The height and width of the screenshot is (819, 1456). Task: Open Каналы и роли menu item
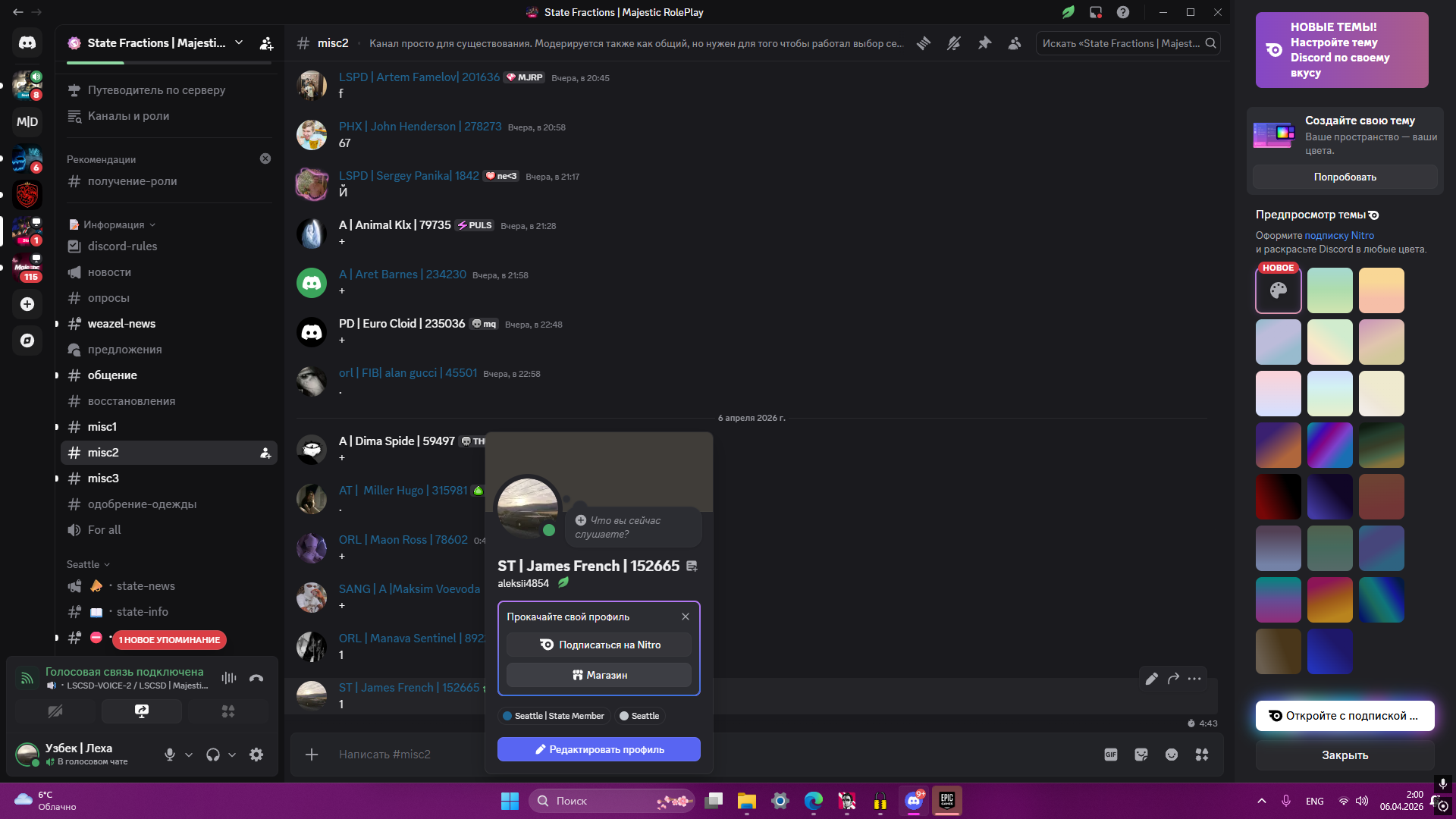128,116
